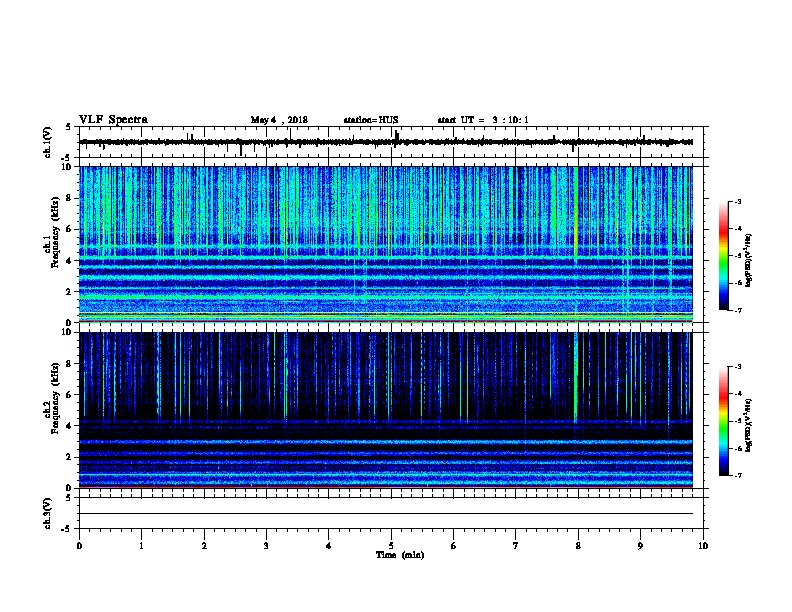The image size is (792, 612).
Task: Click inside the ch.2 spectrogram panel
Action: tap(386, 410)
